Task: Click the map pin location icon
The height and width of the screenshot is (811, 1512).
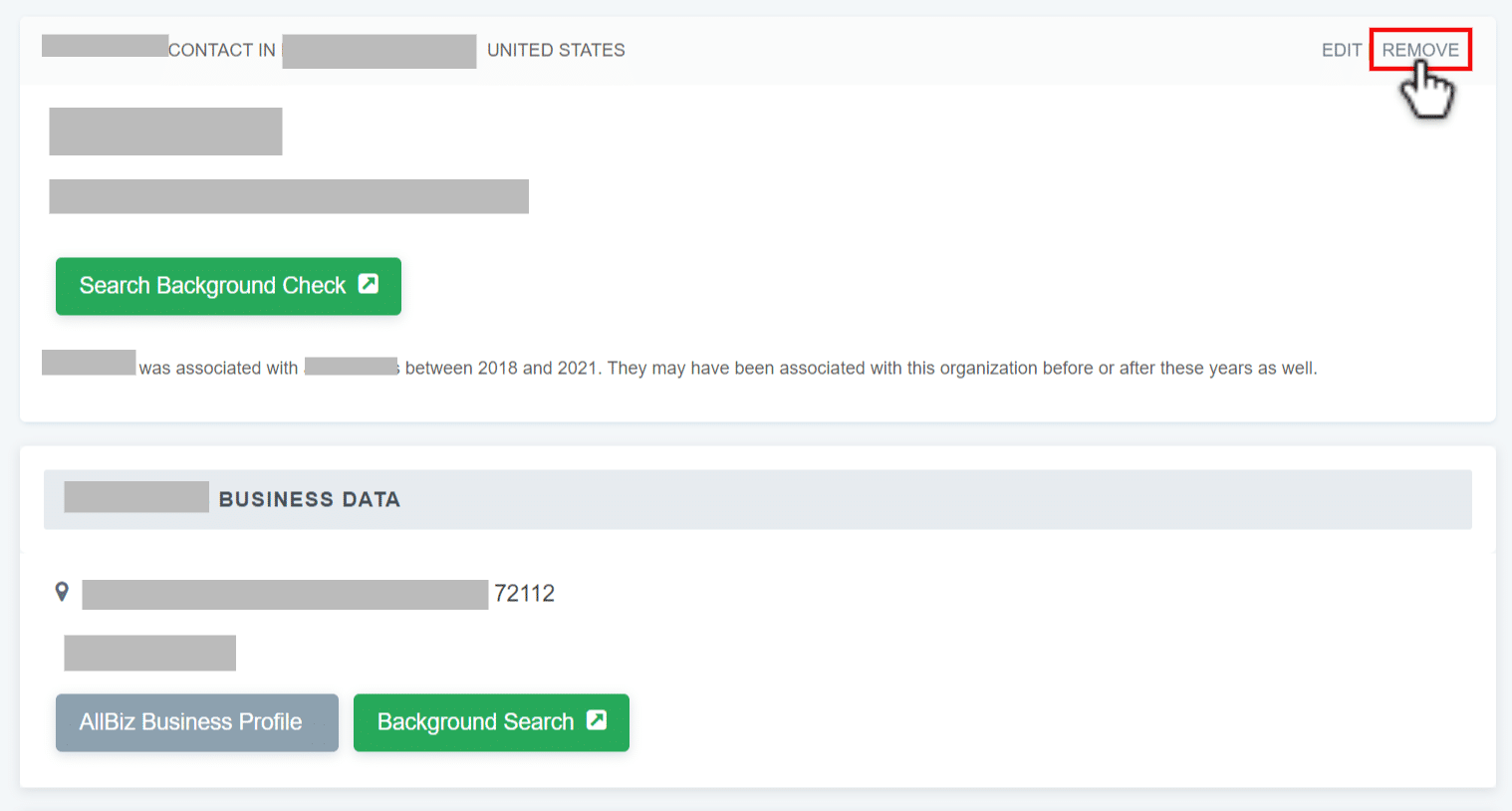Action: pyautogui.click(x=62, y=592)
